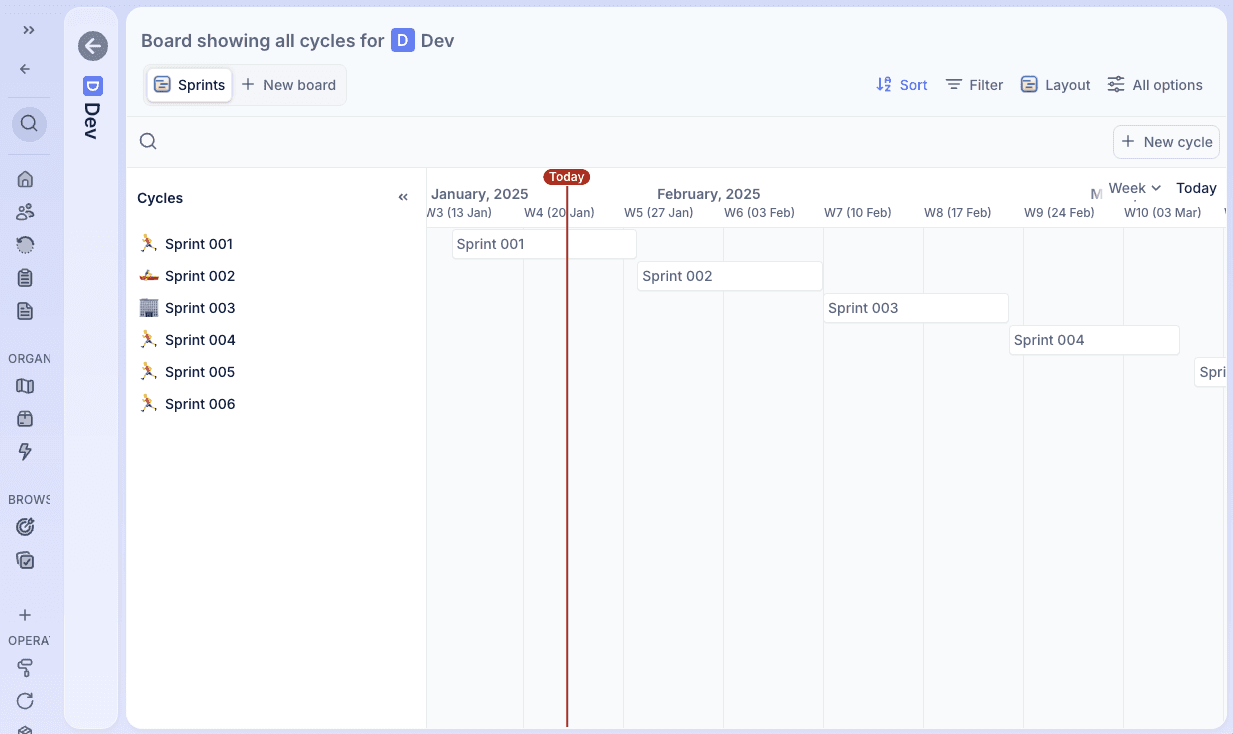Open the Layout settings
This screenshot has height=734, width=1233.
click(1056, 85)
